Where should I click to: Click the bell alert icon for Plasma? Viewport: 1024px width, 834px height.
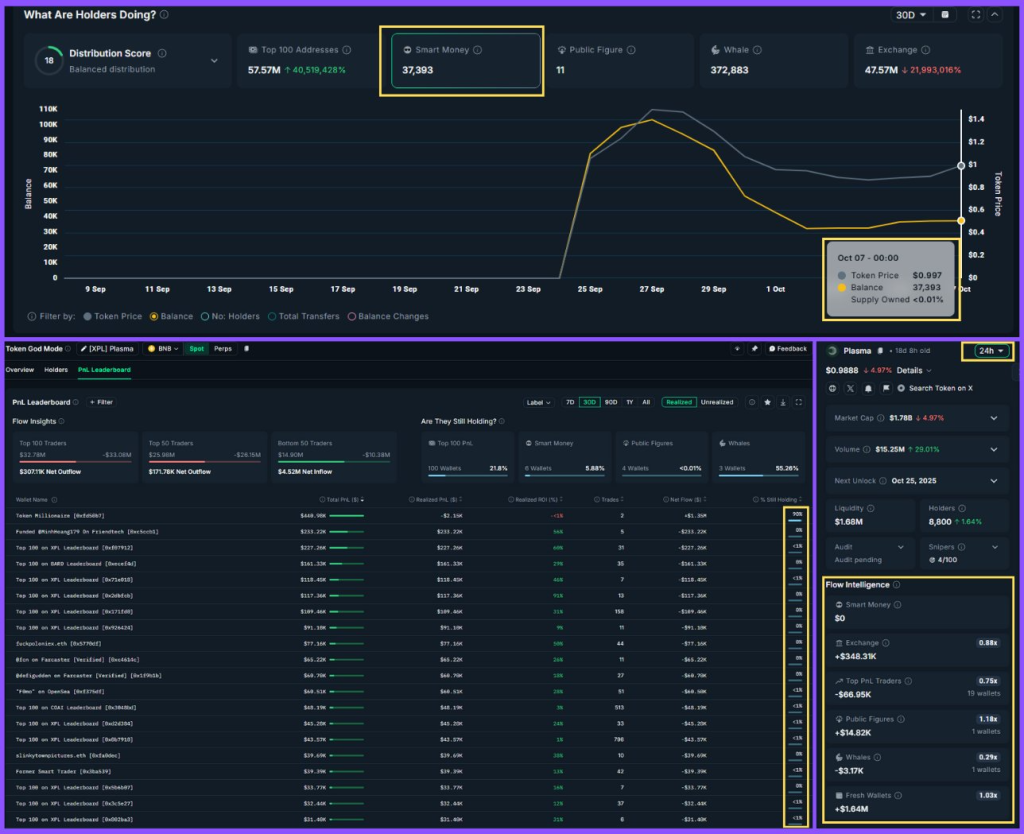coord(866,388)
